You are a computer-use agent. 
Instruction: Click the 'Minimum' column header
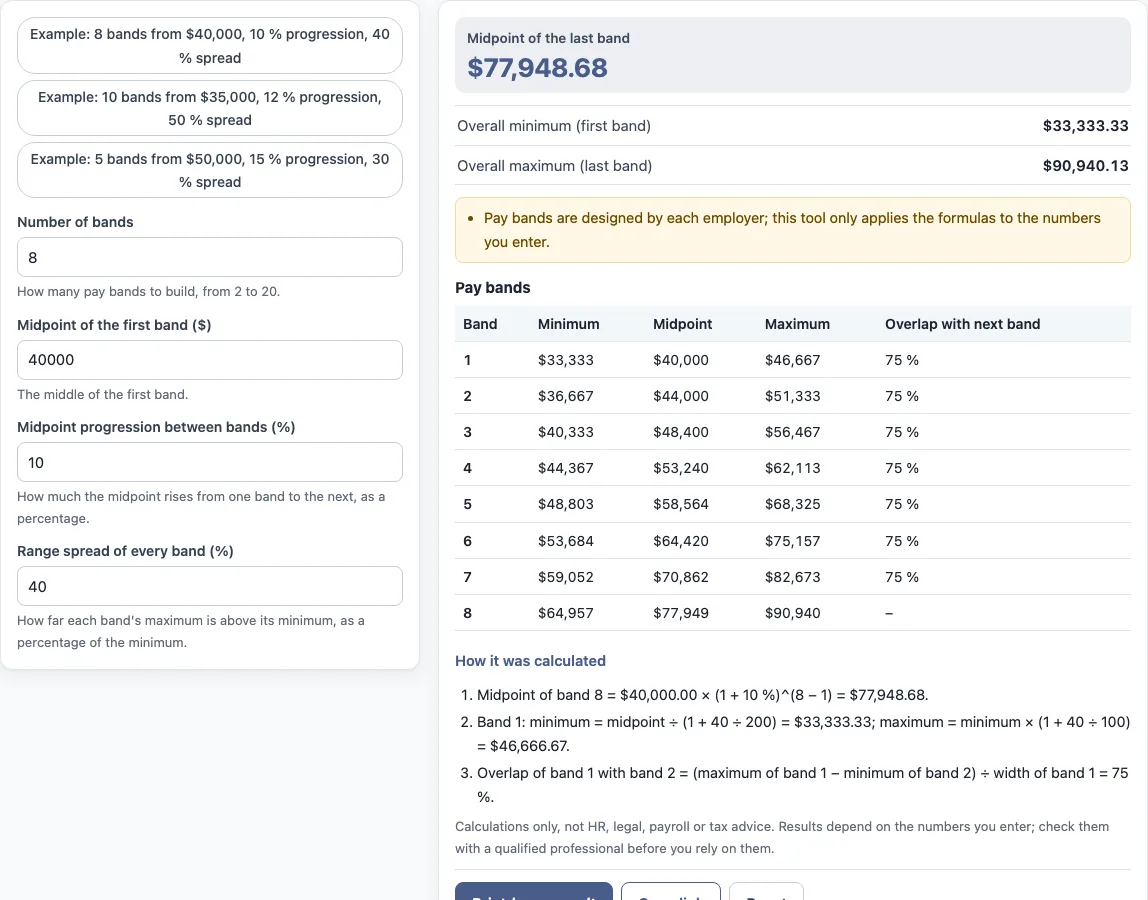tap(568, 324)
